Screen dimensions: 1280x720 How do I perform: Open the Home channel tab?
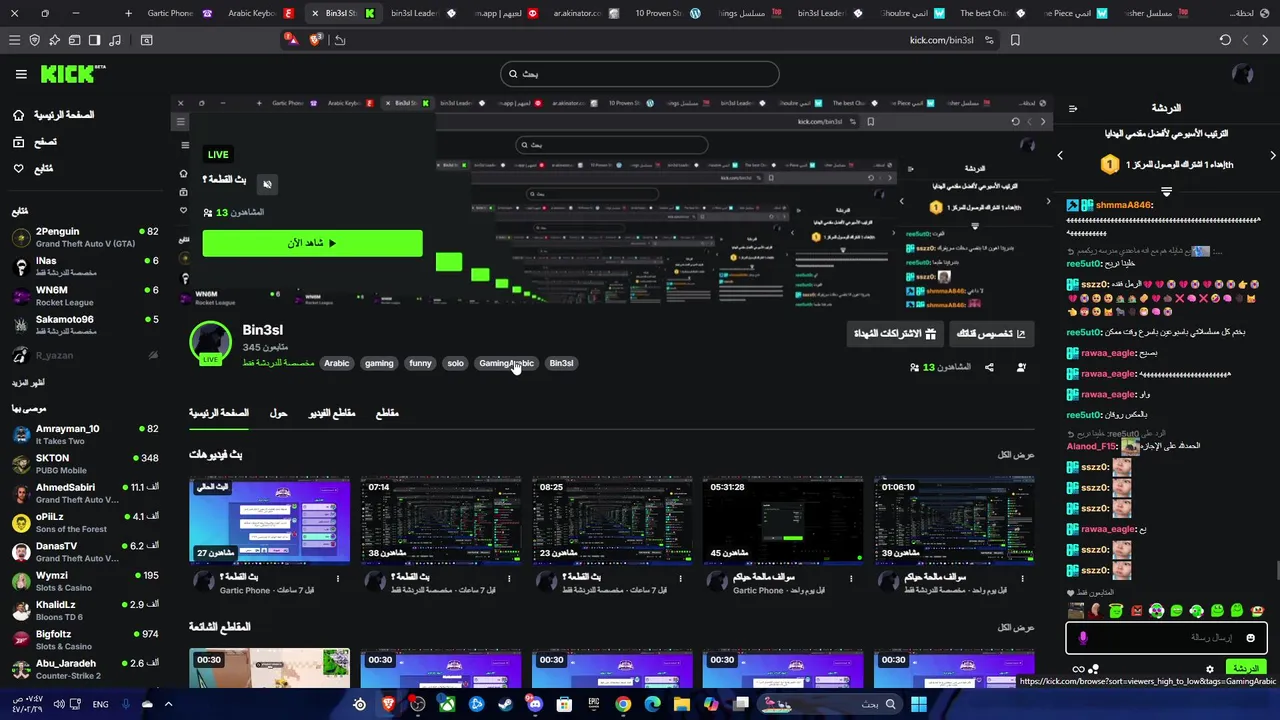coord(219,413)
